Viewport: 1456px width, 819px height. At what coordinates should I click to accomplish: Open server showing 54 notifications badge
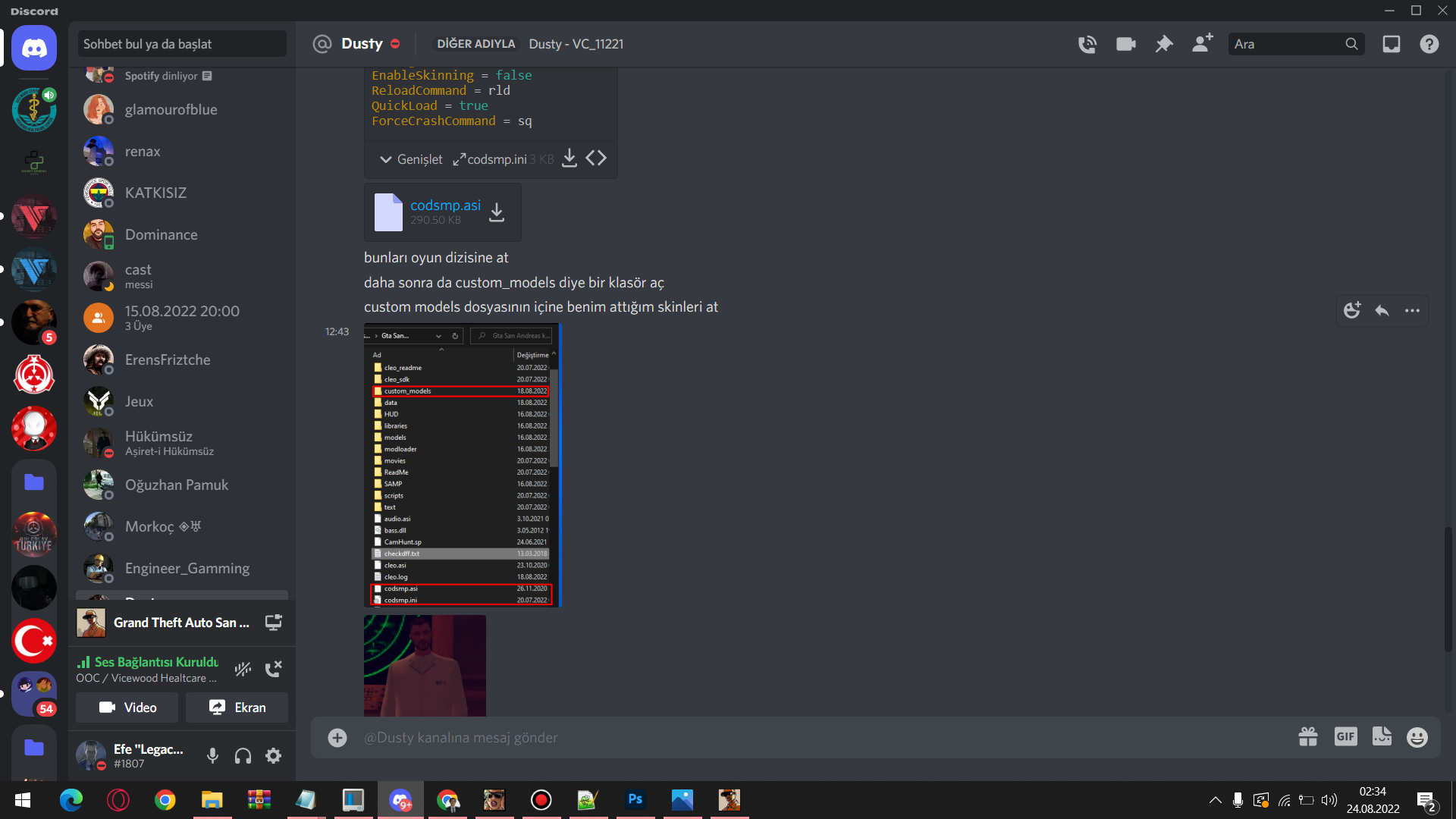(34, 694)
